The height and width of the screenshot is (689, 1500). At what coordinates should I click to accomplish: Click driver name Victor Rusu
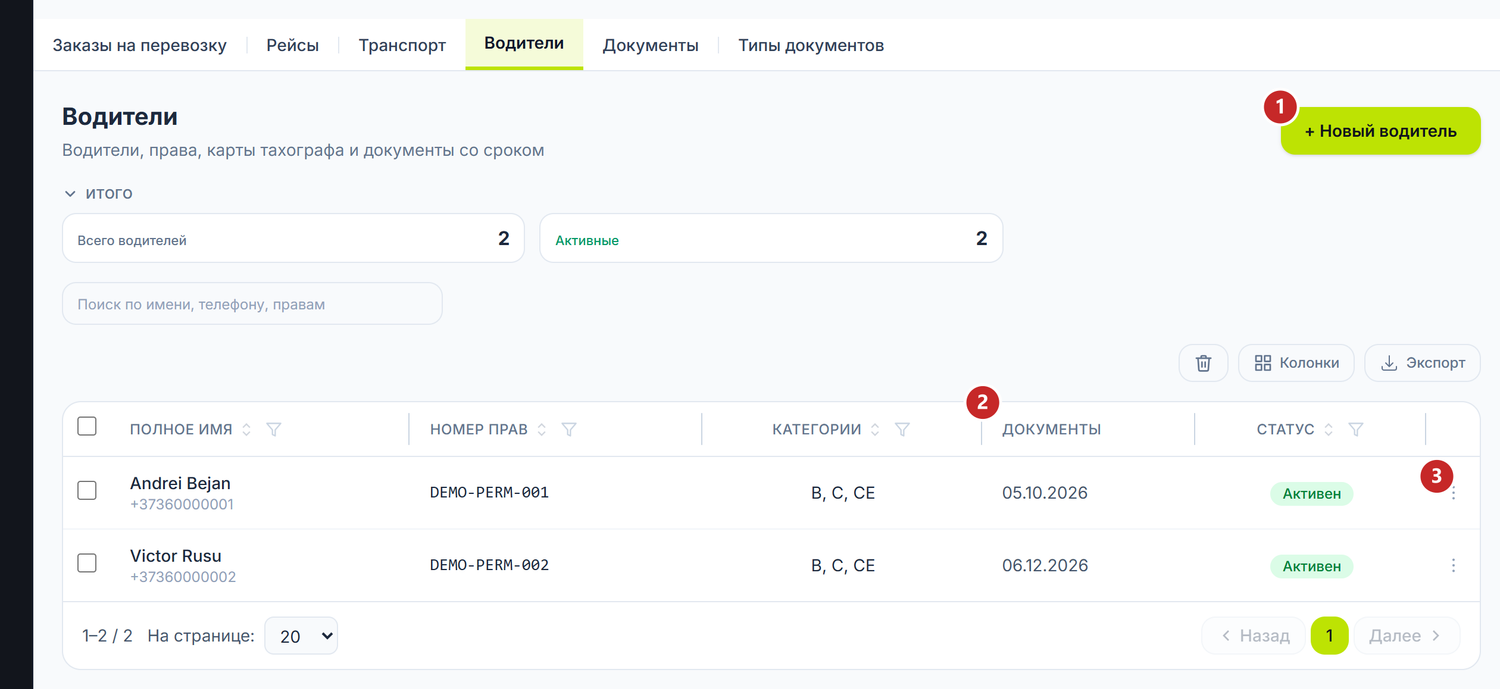[176, 556]
